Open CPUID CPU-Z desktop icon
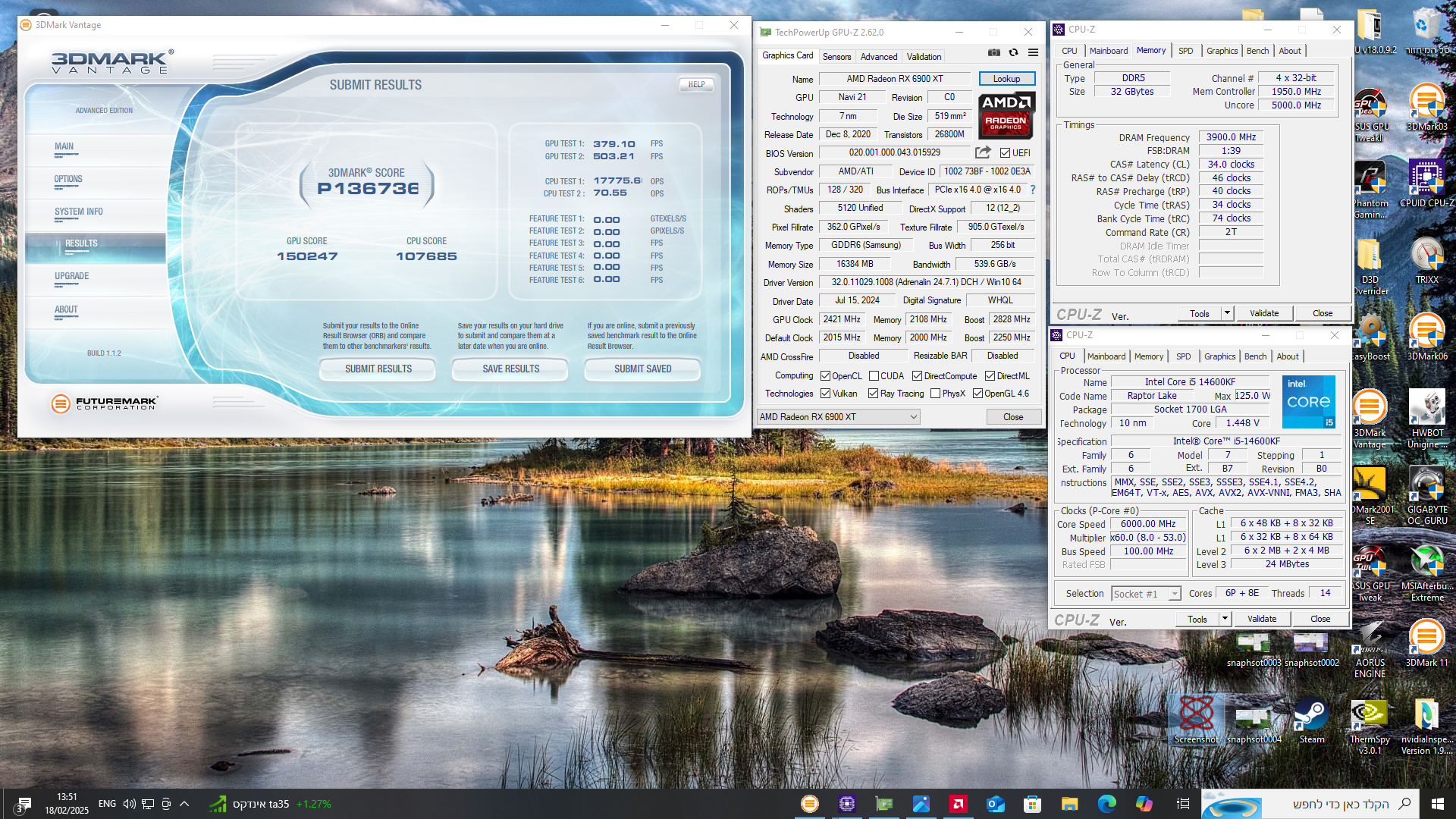This screenshot has width=1456, height=819. tap(1426, 184)
